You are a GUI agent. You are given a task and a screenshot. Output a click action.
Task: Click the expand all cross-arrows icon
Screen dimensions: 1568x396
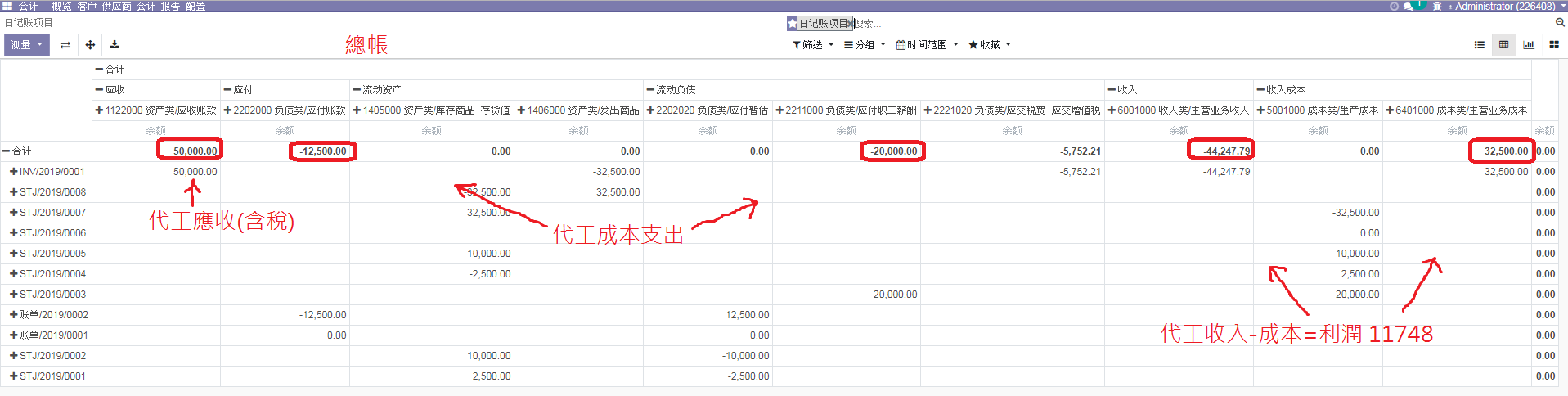[x=90, y=45]
